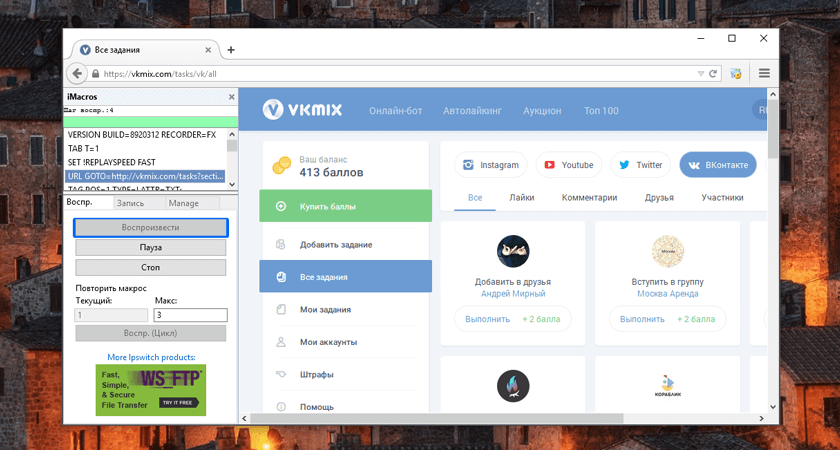
Task: Click the iMacros Стоп button
Action: point(151,267)
